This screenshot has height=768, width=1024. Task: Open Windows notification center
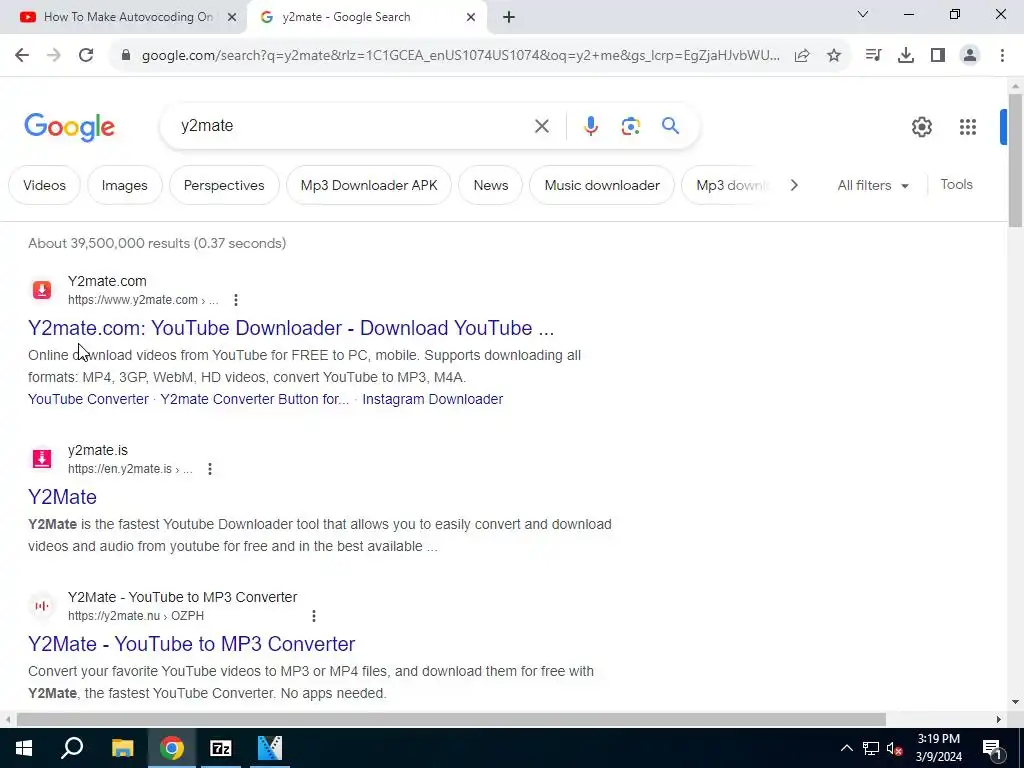click(x=991, y=748)
